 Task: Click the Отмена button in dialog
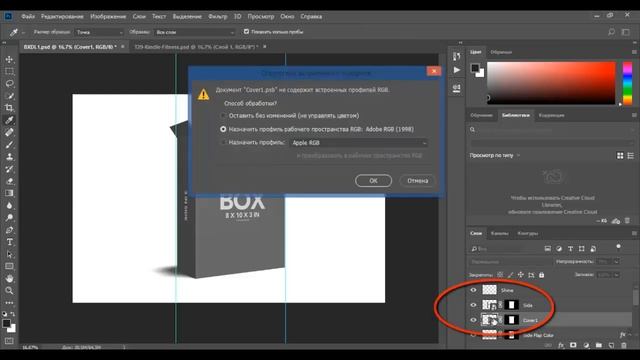417,180
